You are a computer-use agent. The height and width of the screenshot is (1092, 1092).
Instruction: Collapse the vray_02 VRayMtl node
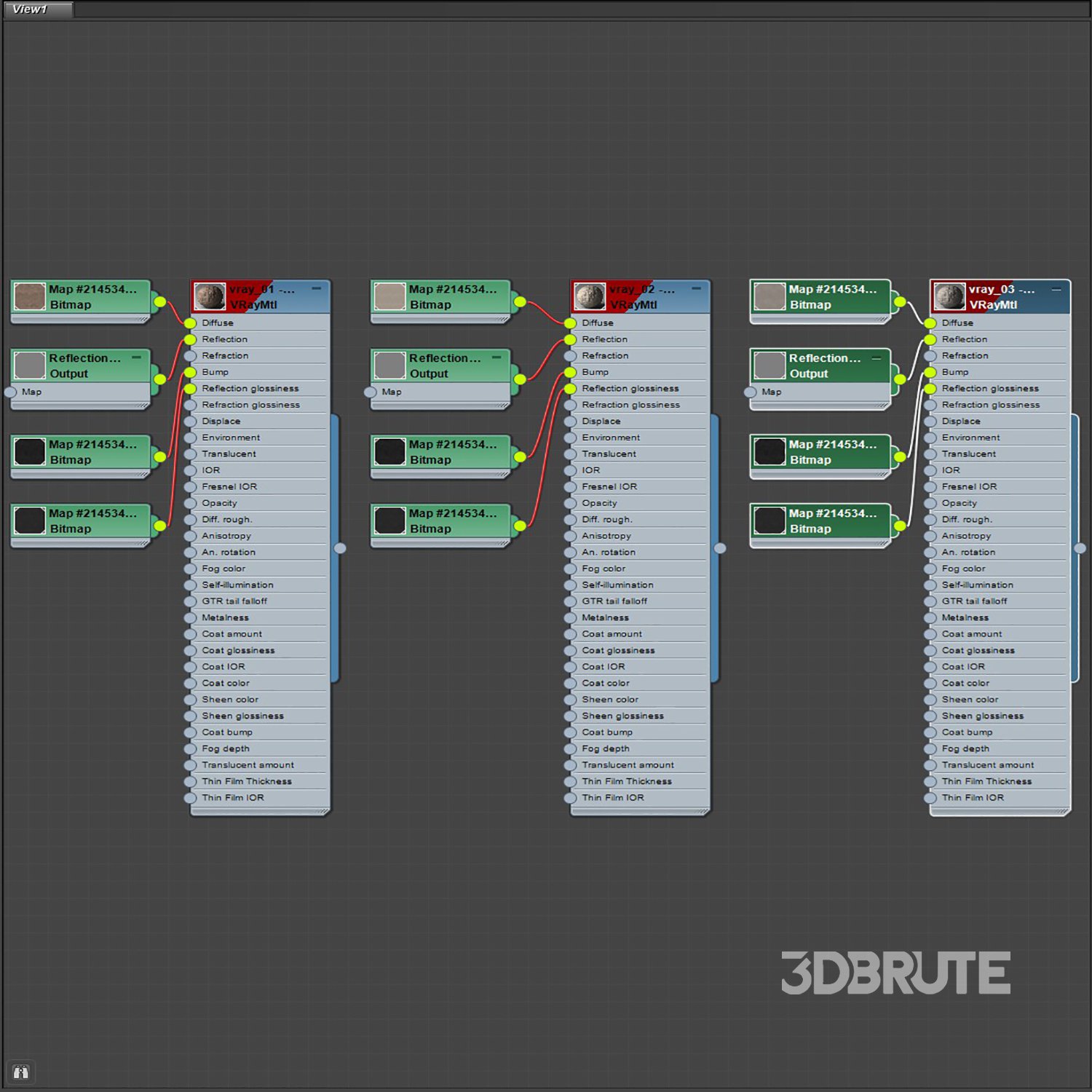coord(697,289)
